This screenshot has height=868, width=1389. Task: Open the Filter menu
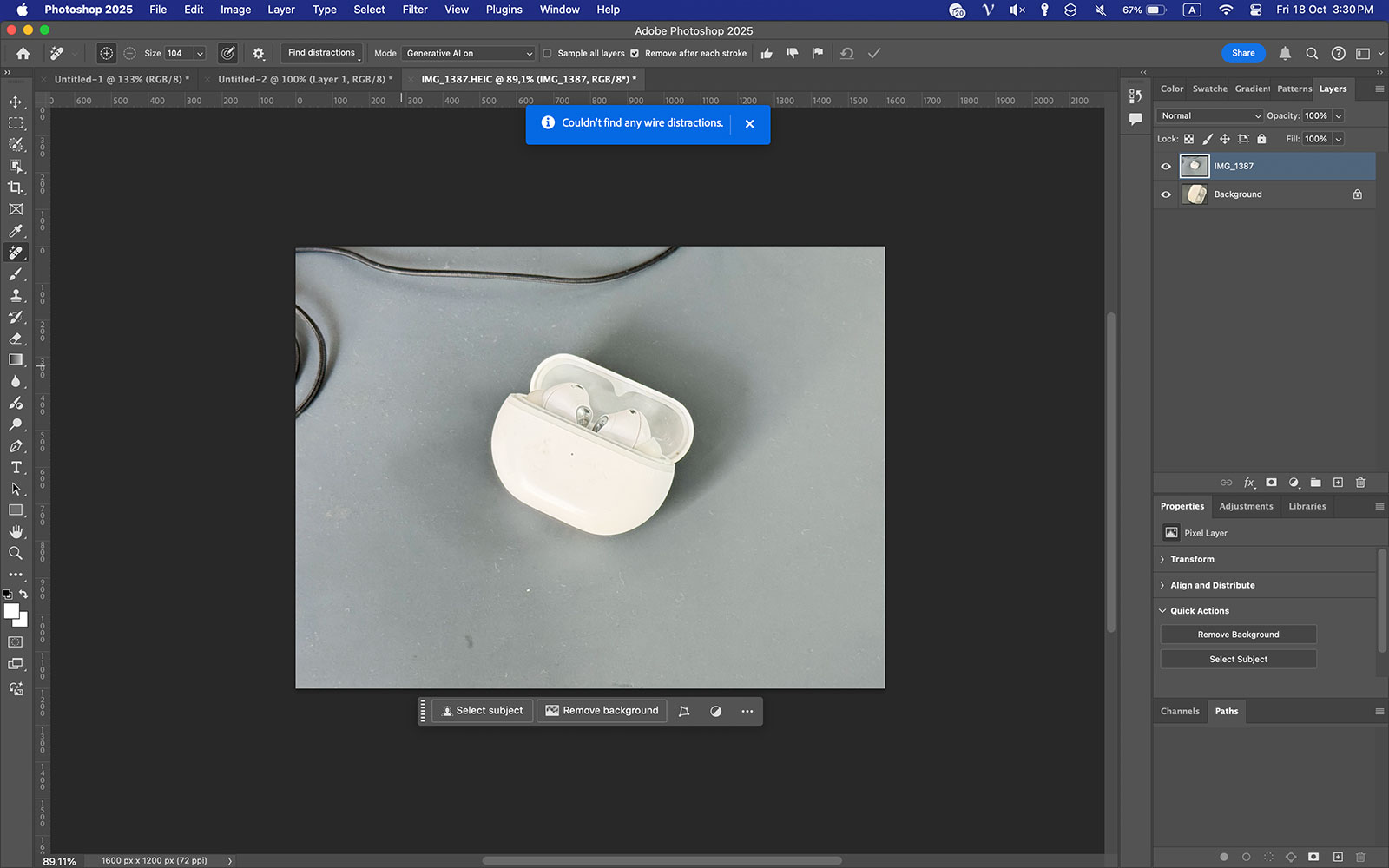point(414,10)
